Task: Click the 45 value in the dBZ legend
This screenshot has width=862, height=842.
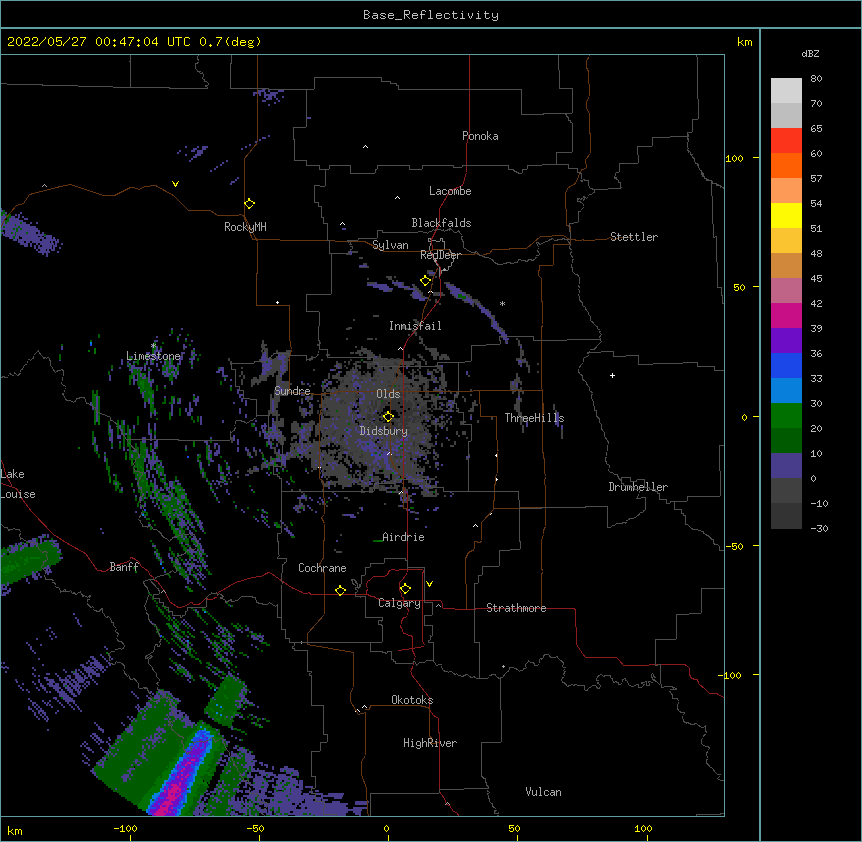Action: click(816, 279)
